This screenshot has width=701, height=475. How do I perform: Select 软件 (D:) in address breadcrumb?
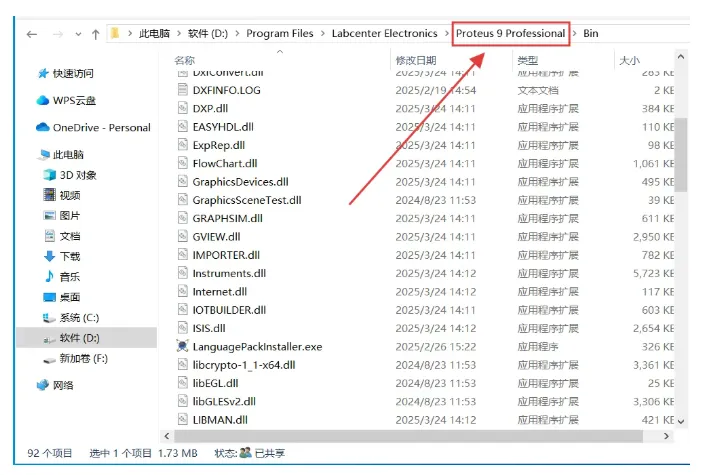208,34
